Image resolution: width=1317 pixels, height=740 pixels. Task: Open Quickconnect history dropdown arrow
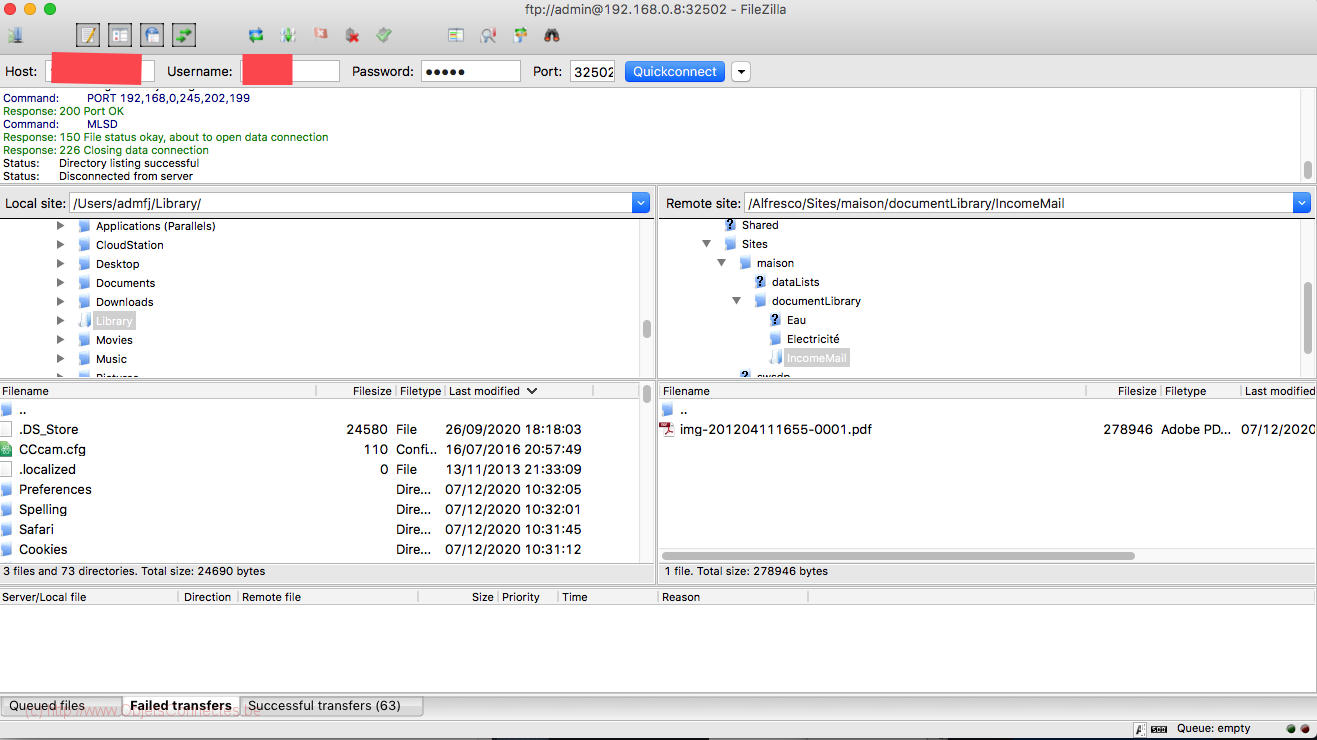point(741,71)
